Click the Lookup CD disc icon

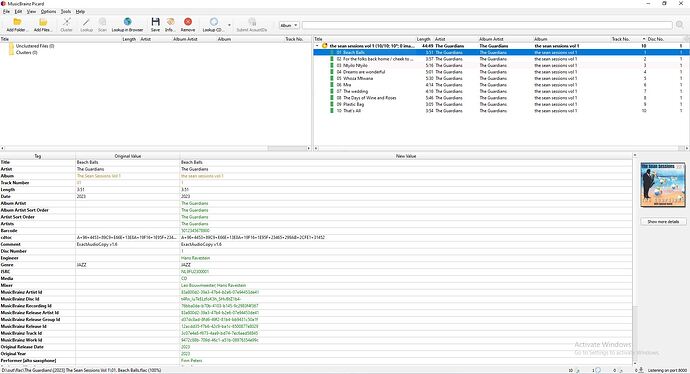click(213, 22)
